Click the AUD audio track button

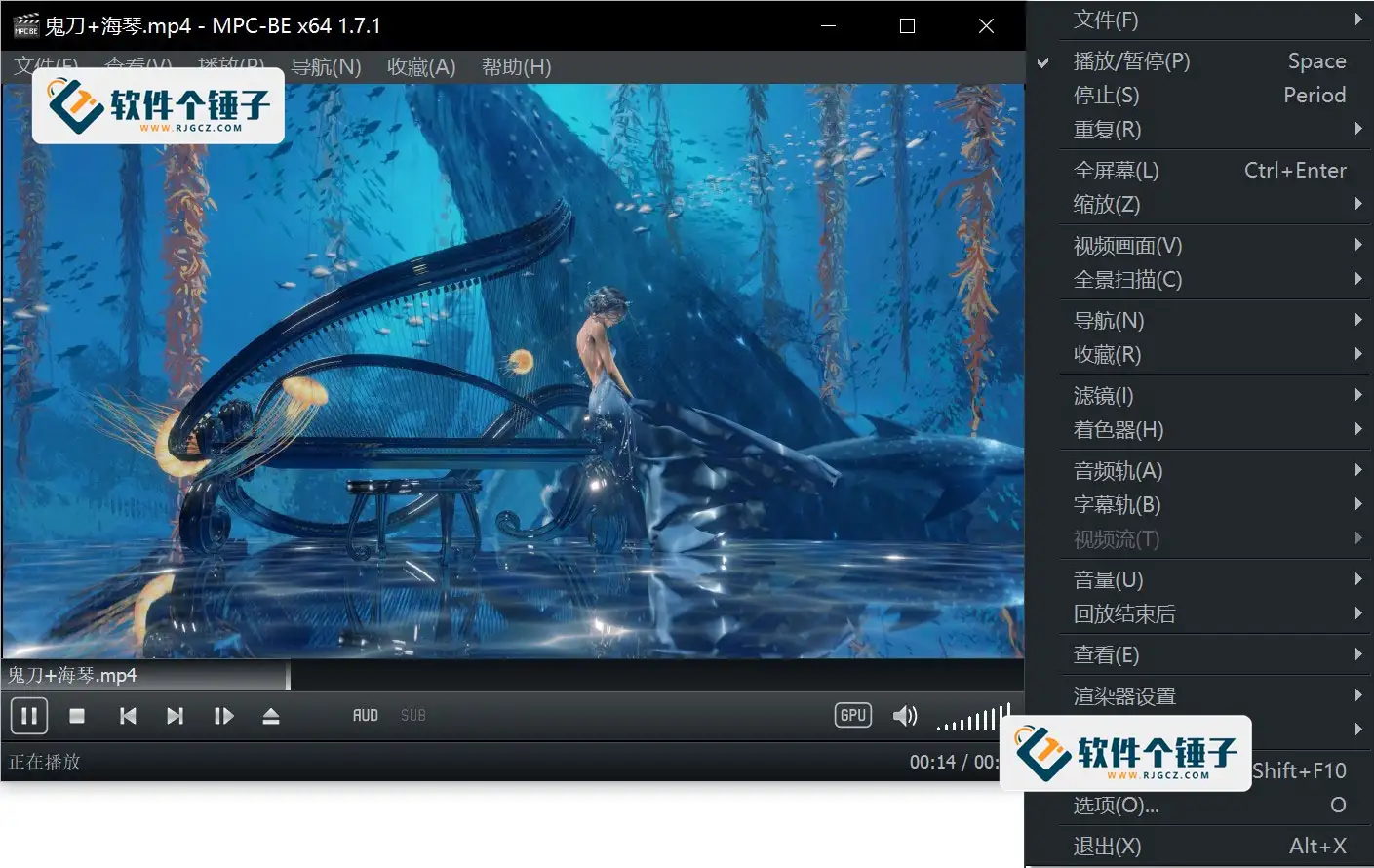(366, 716)
